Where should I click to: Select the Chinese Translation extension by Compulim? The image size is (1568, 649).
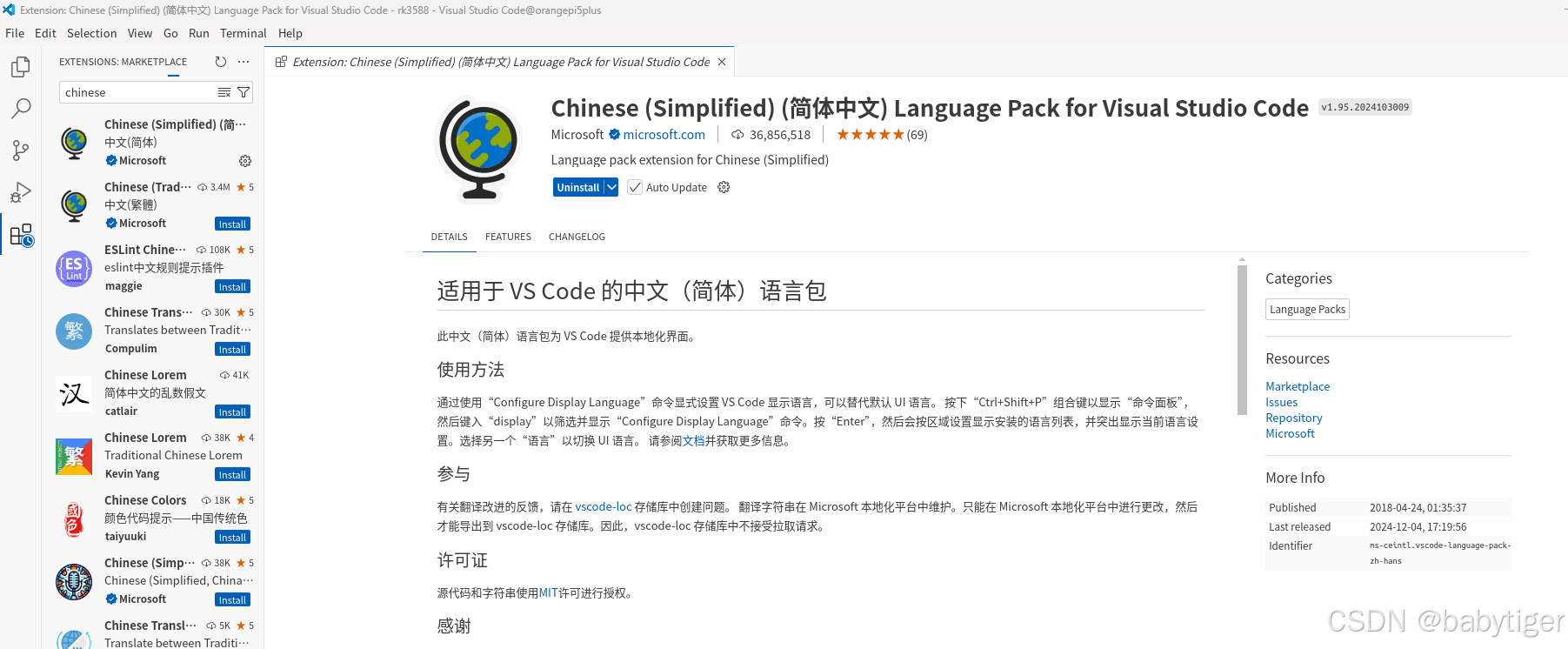click(x=153, y=330)
